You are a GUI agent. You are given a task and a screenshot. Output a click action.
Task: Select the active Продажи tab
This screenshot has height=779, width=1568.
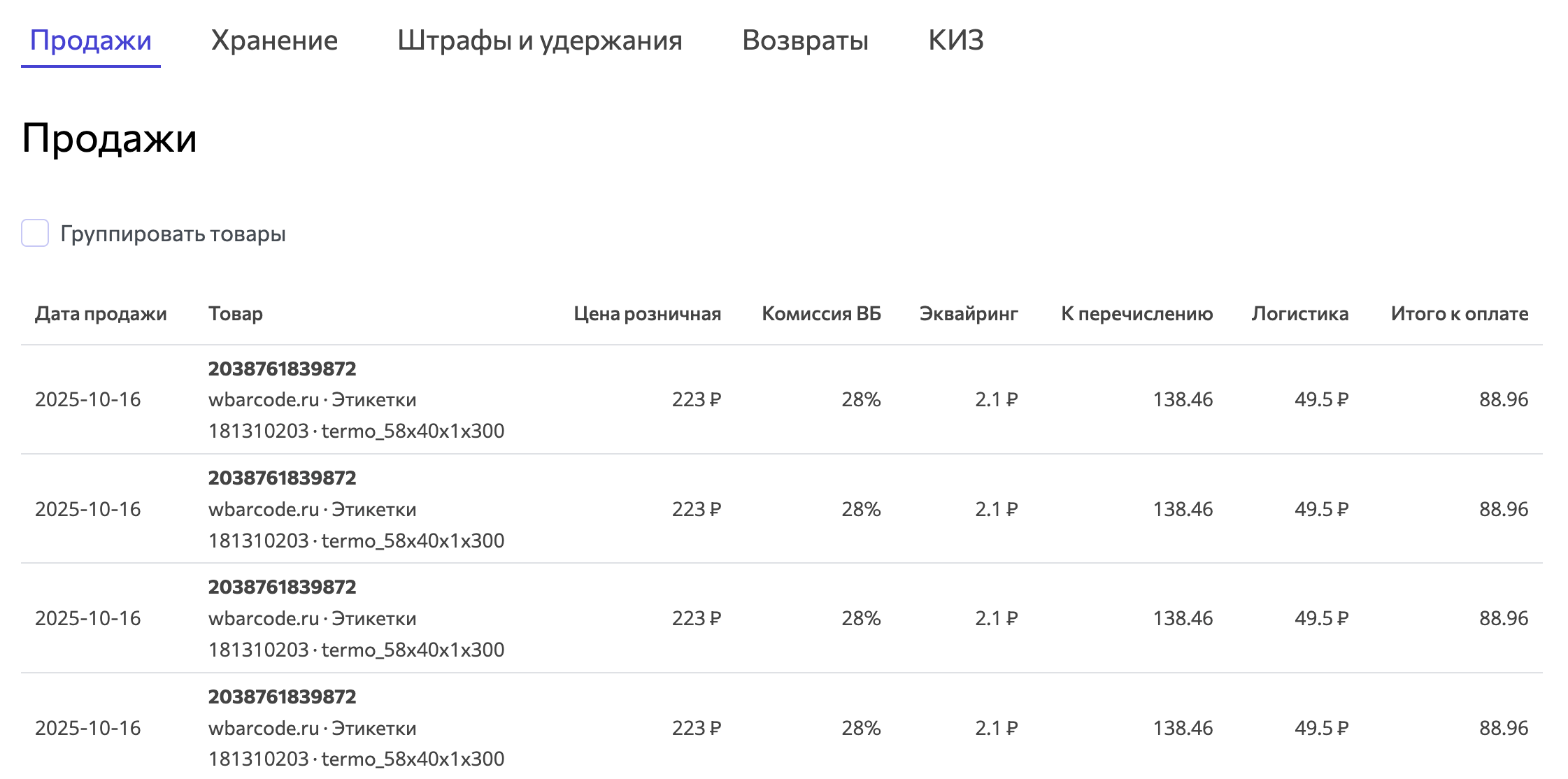tap(92, 40)
